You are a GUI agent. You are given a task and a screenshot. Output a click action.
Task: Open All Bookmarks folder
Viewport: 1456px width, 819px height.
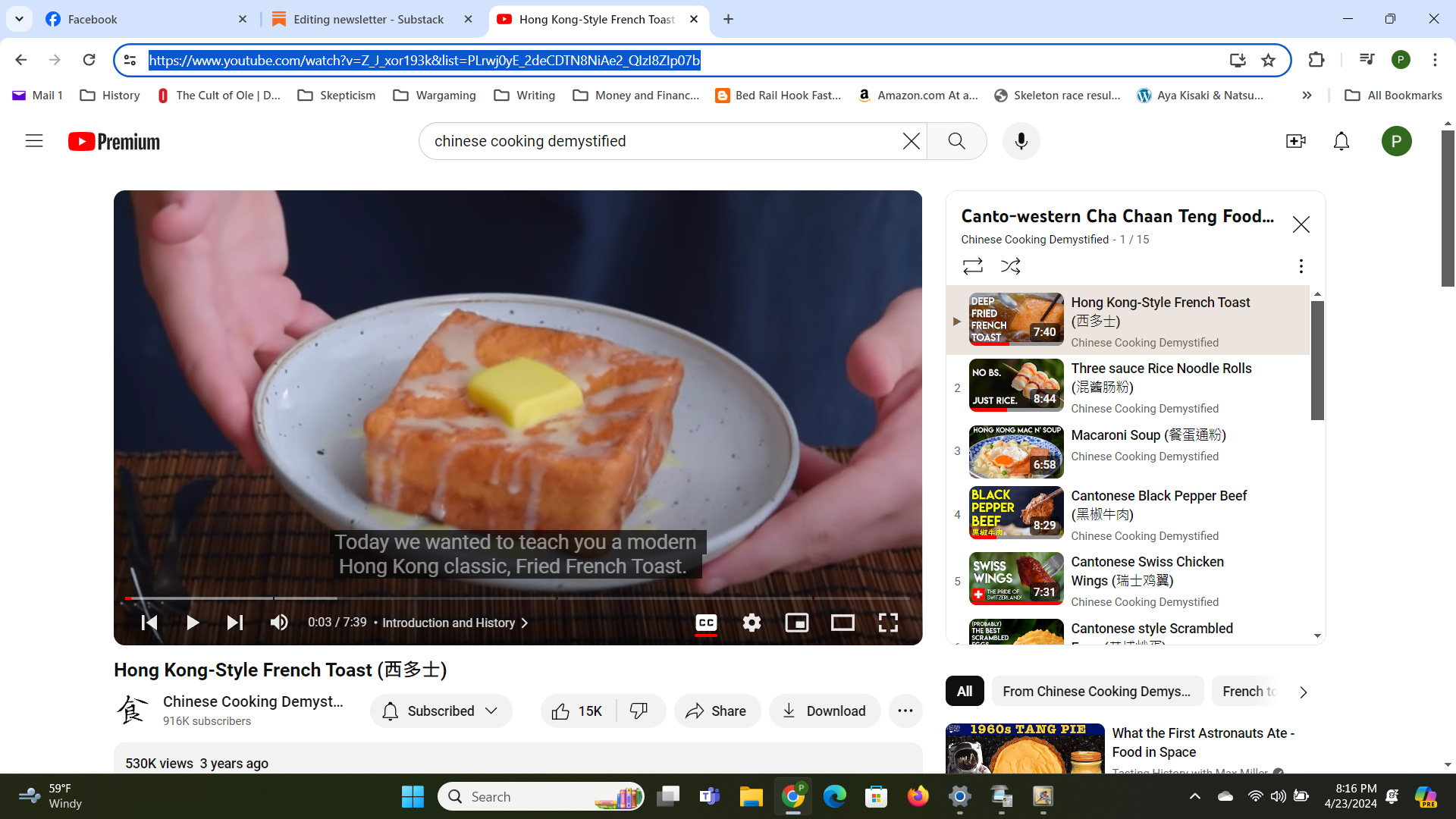coord(1393,95)
